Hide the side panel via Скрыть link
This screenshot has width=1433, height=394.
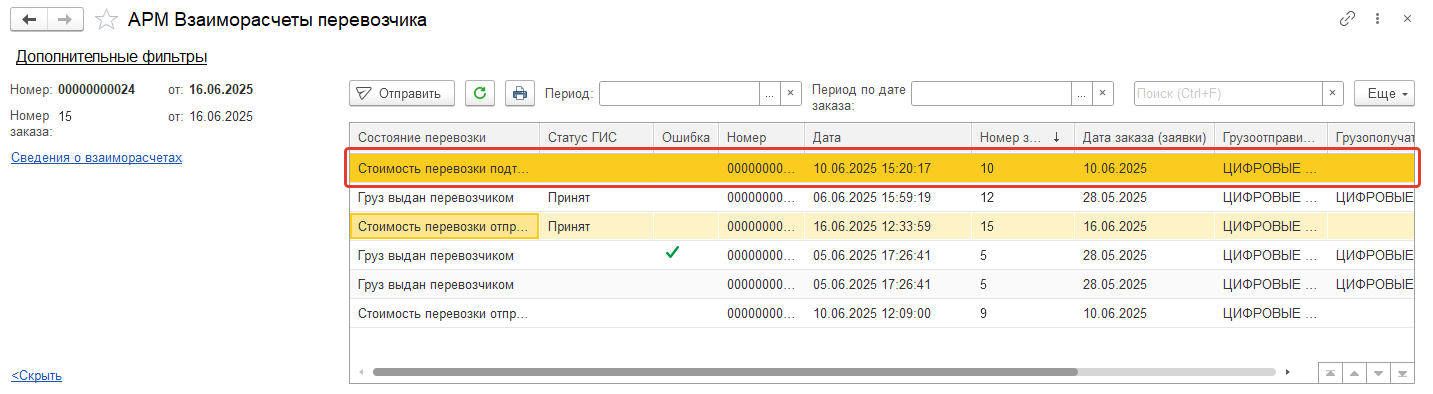[x=36, y=376]
